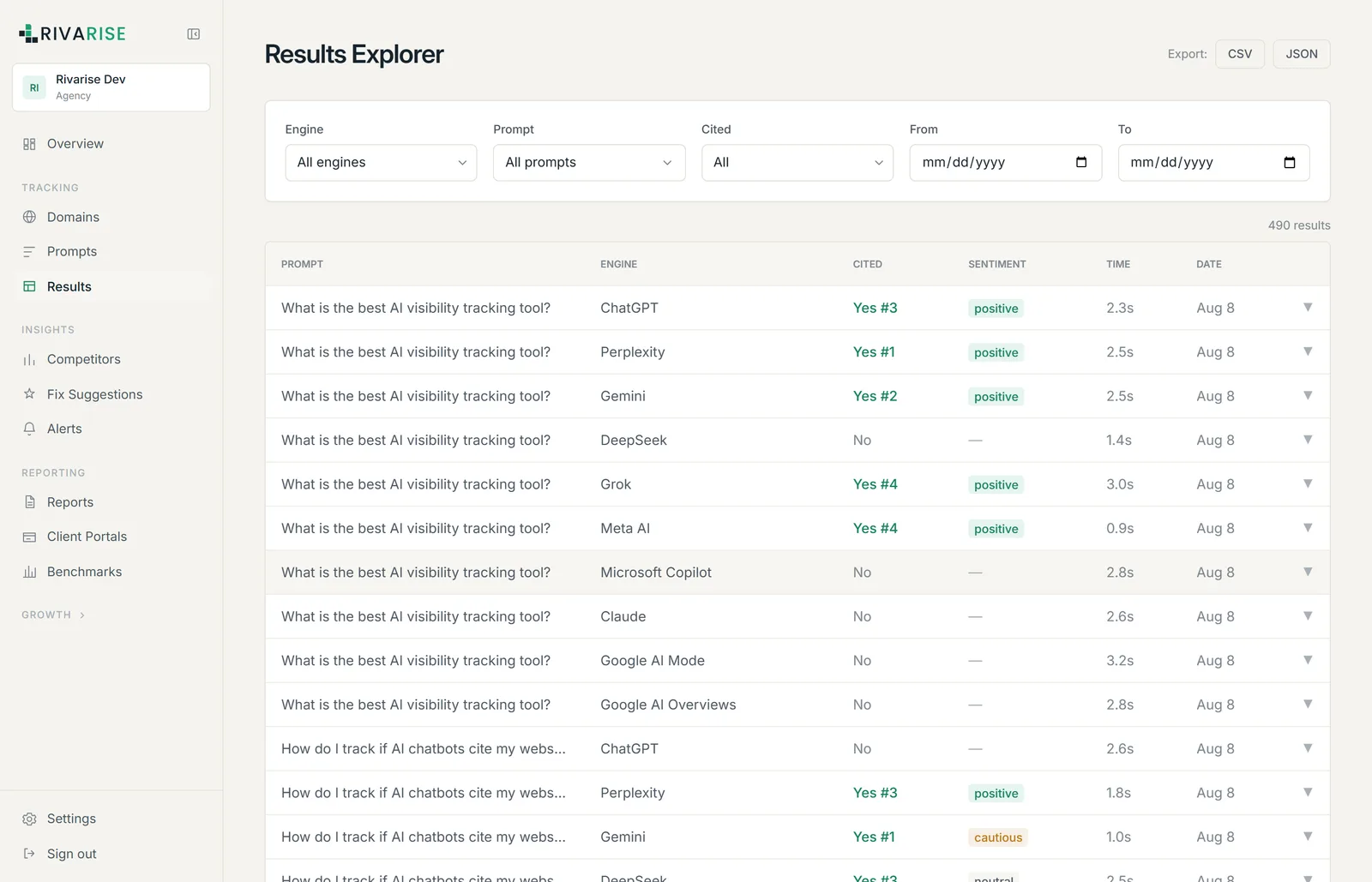Click the 0.9s time for Meta AI
The height and width of the screenshot is (882, 1372).
point(1120,529)
